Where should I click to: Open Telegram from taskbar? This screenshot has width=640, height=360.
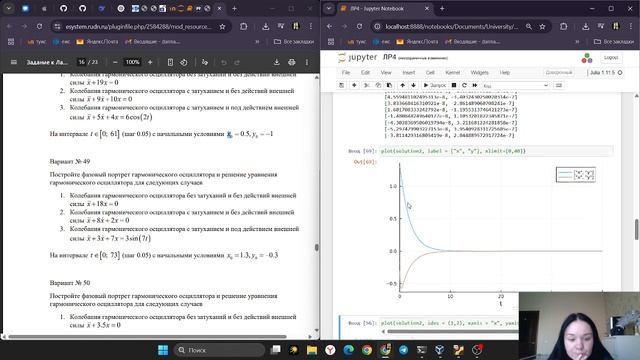tap(403, 350)
